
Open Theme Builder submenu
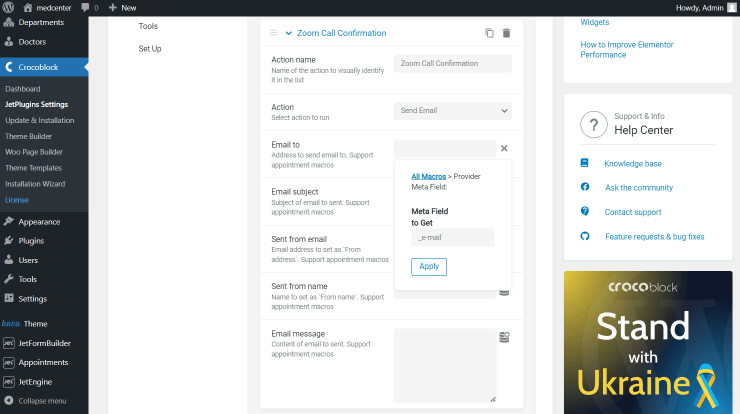pyautogui.click(x=28, y=136)
